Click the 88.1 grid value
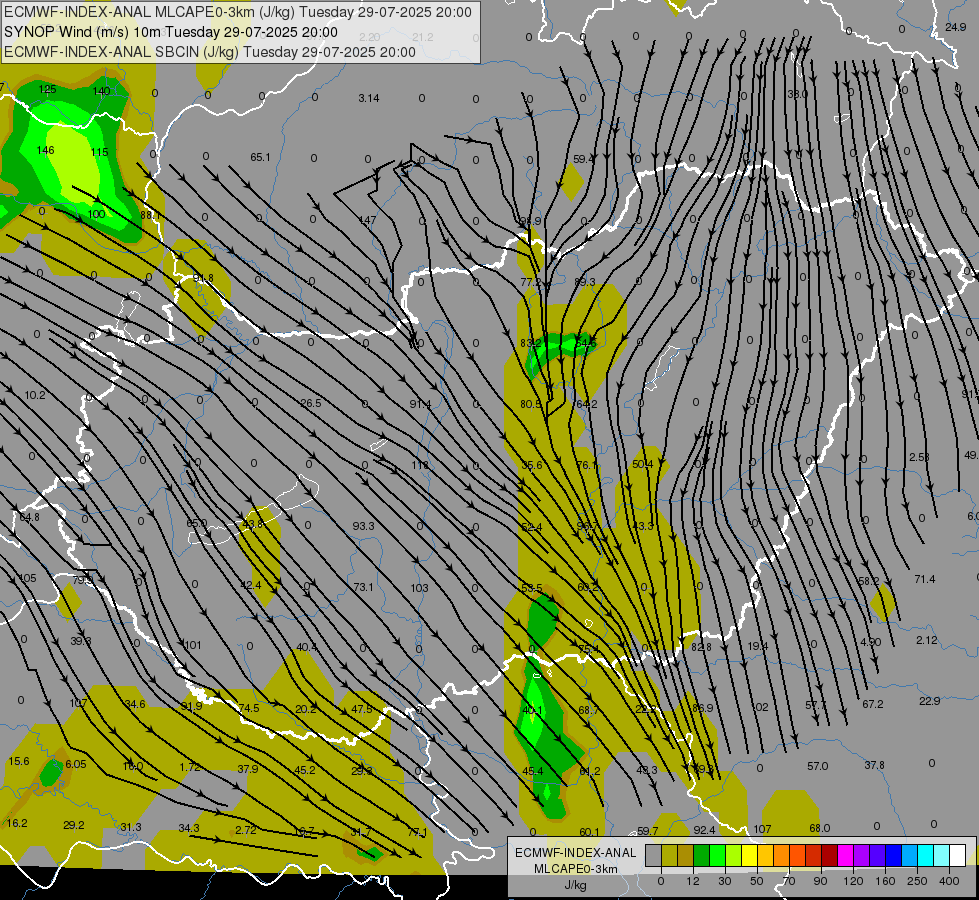 pos(150,215)
